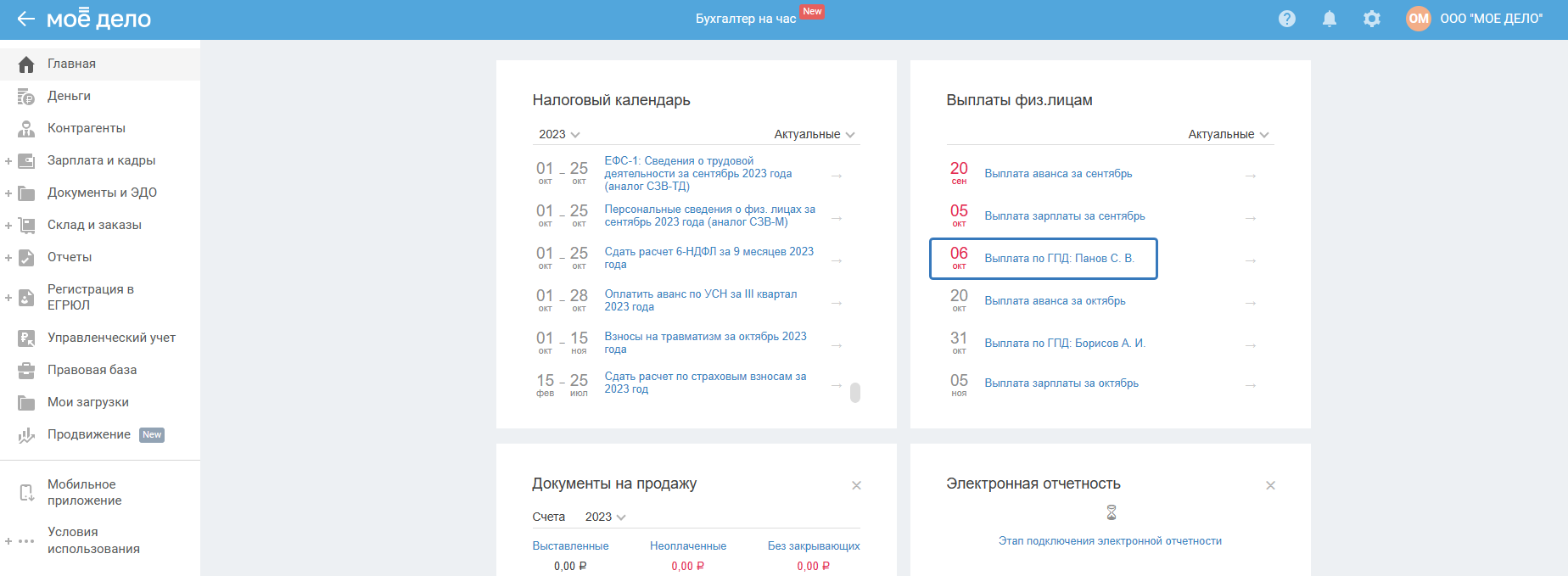This screenshot has width=1568, height=576.
Task: Open the settings gear icon
Action: pyautogui.click(x=1372, y=19)
